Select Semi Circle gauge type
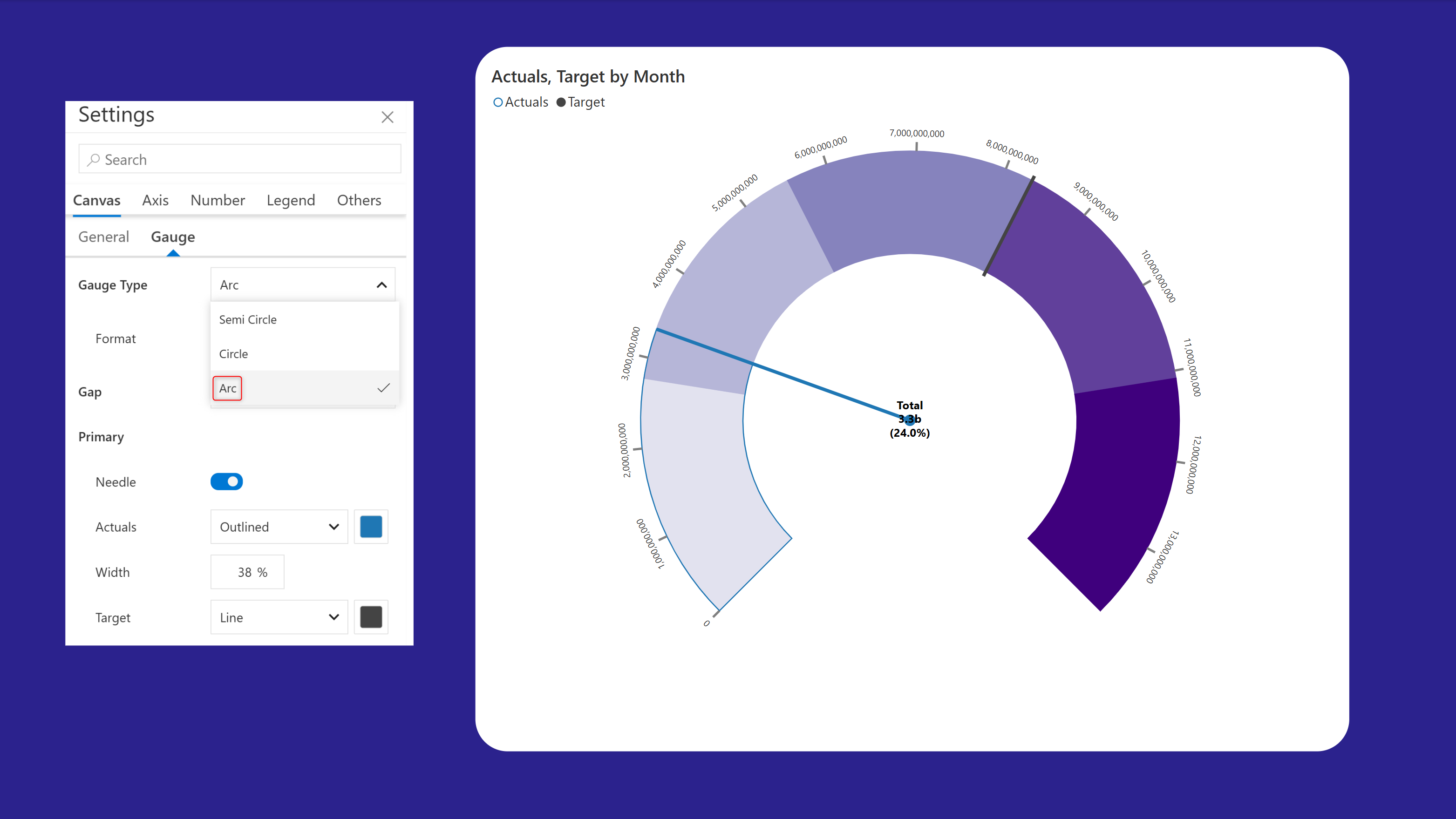1456x819 pixels. coord(248,320)
